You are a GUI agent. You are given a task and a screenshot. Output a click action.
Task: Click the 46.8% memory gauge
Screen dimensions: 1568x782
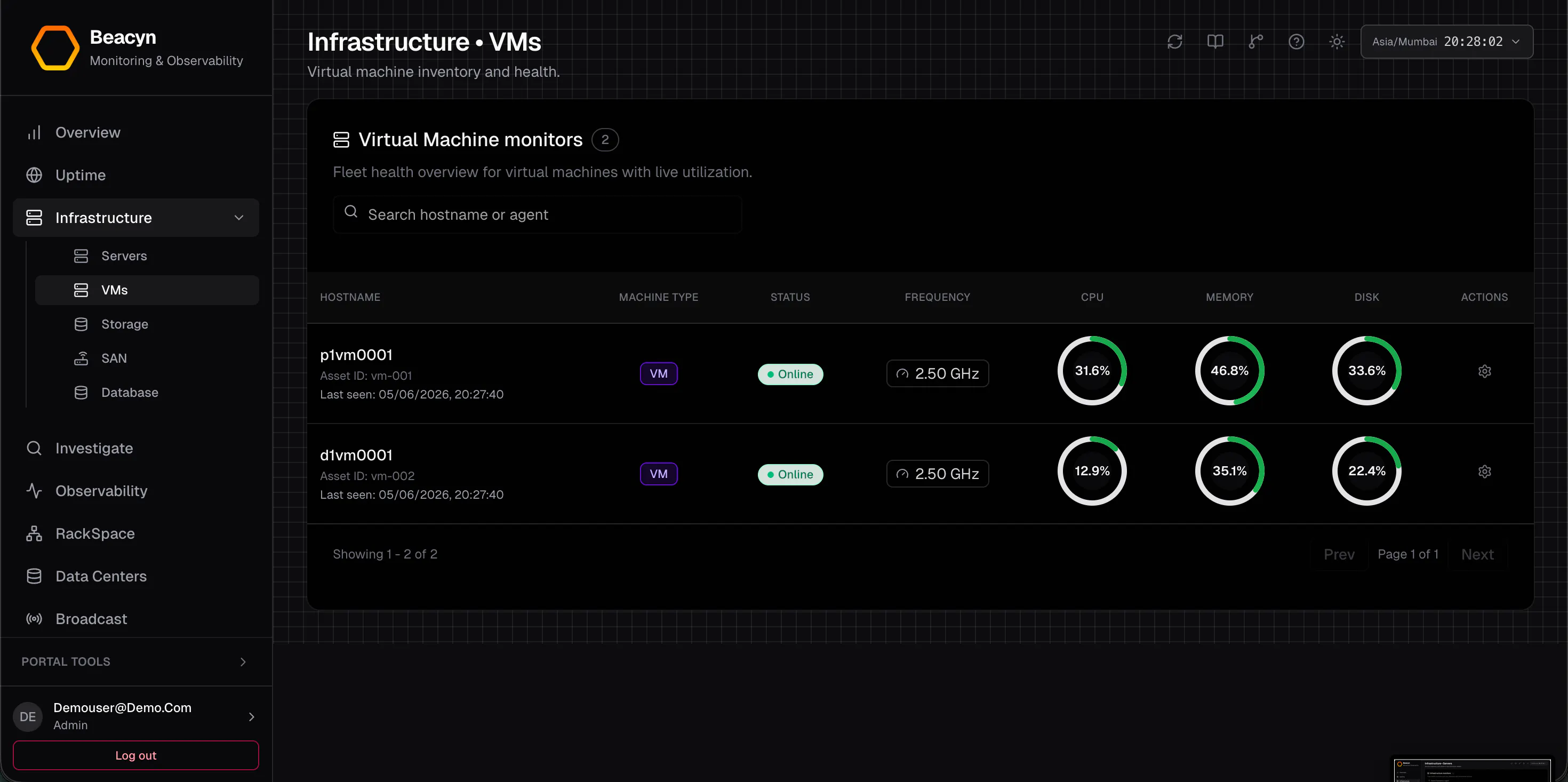[1229, 370]
